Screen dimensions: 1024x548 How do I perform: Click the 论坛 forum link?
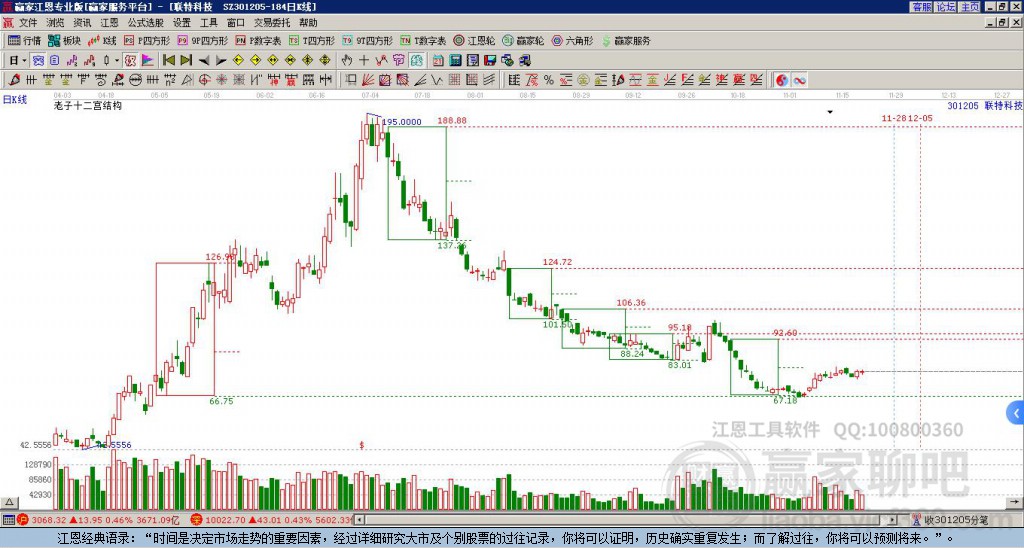(946, 7)
